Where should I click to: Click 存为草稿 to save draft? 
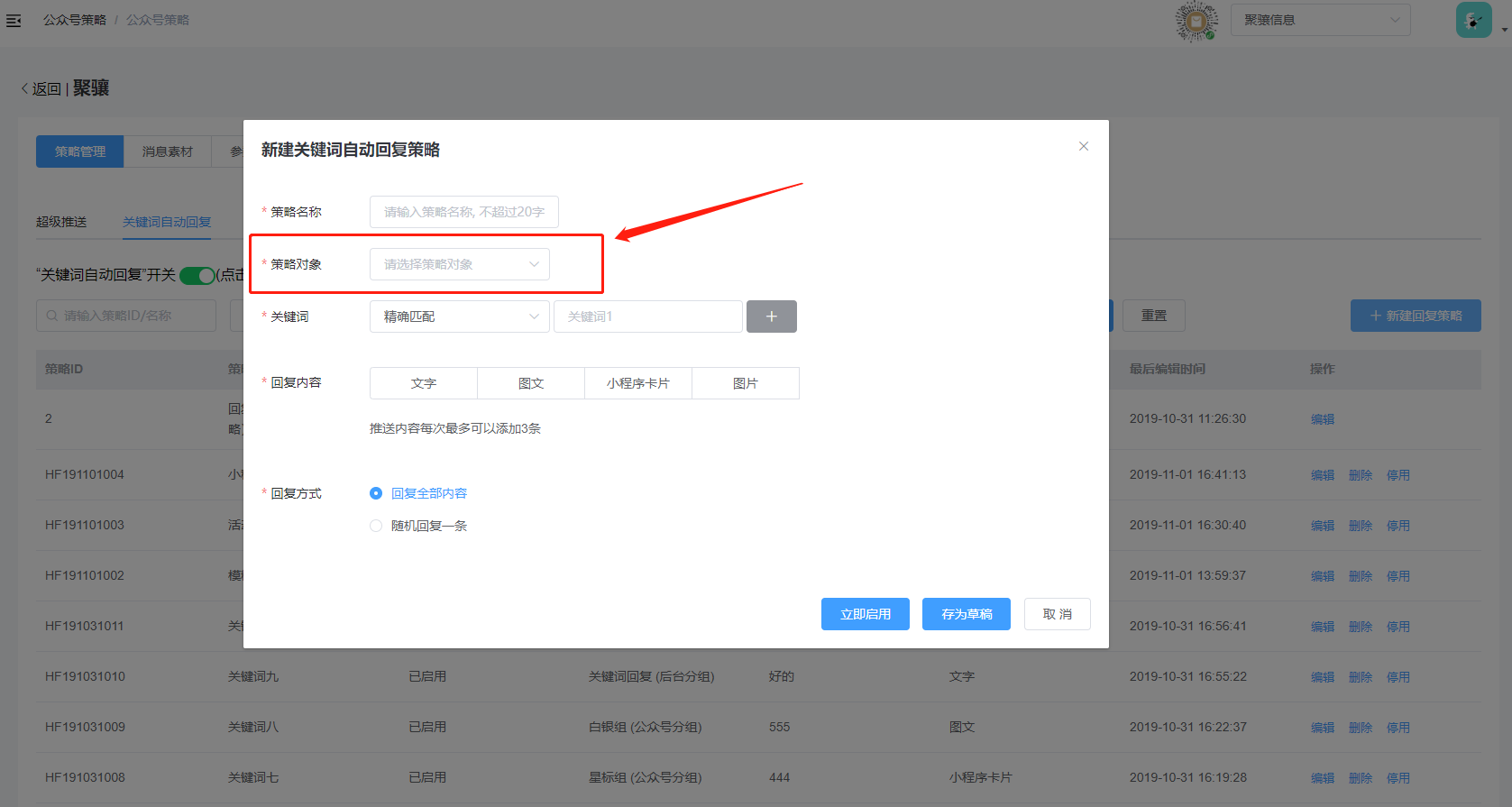[966, 614]
